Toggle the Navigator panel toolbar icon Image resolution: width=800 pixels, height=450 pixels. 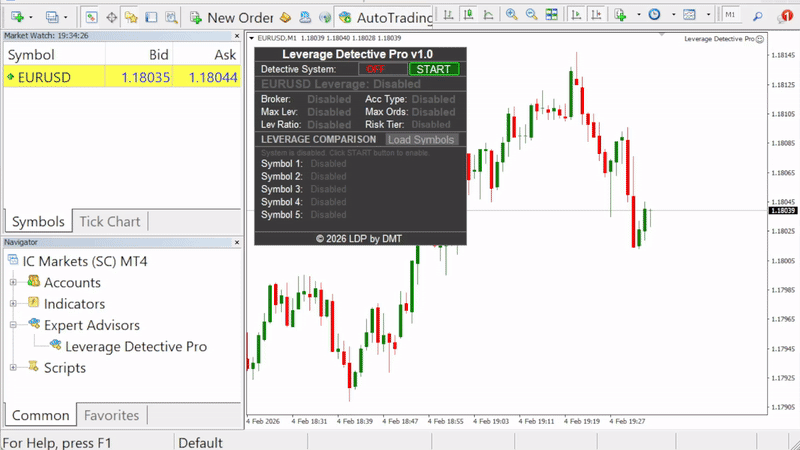tap(131, 17)
